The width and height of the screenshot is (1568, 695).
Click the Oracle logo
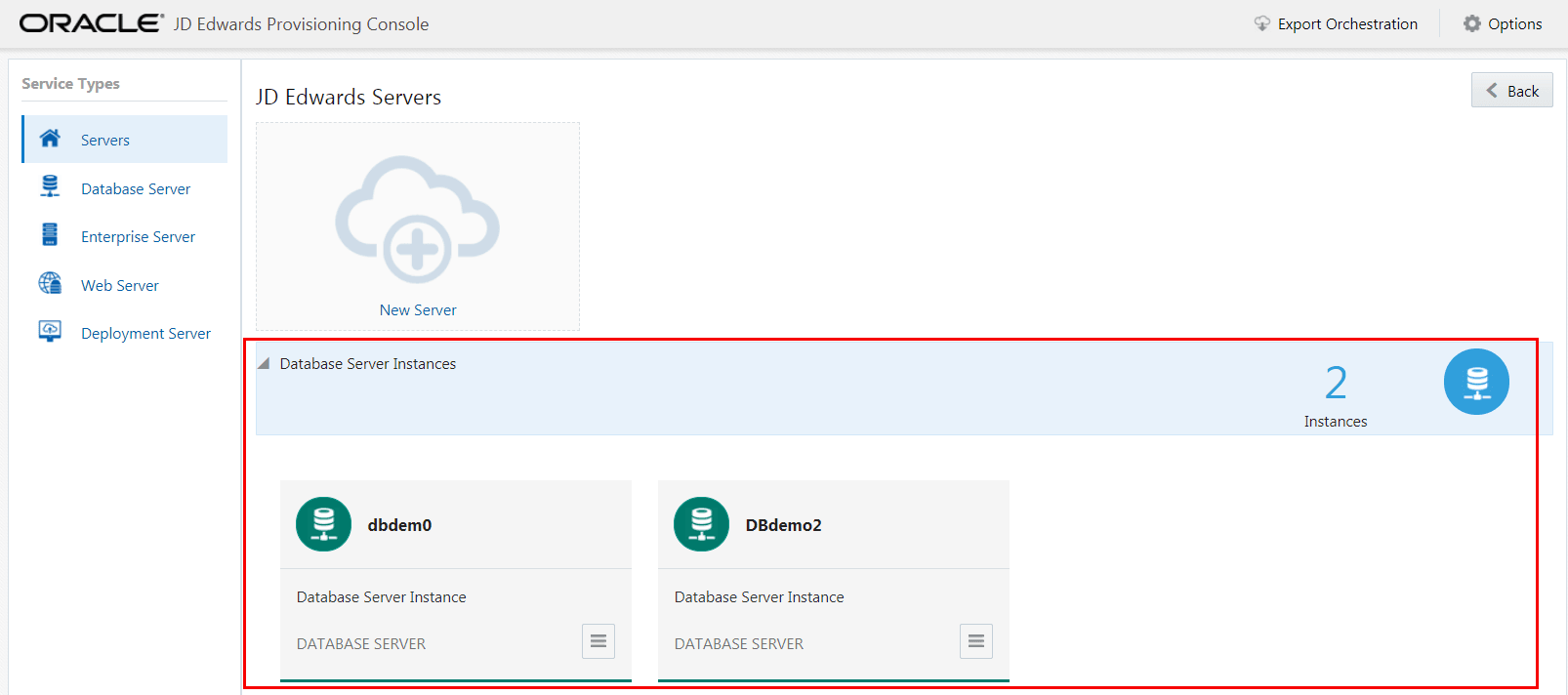coord(92,23)
